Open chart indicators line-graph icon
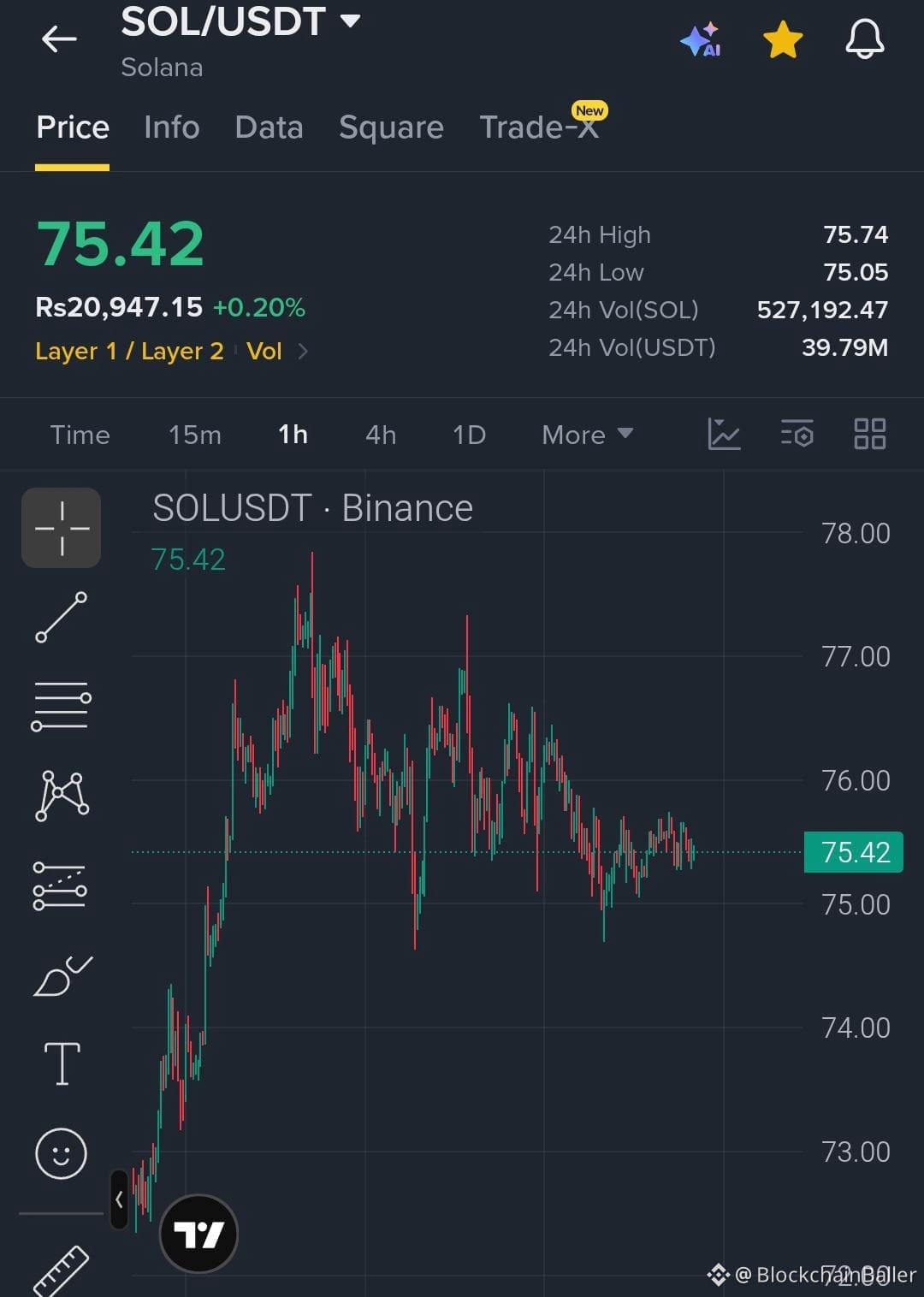This screenshot has width=924, height=1297. pyautogui.click(x=724, y=434)
